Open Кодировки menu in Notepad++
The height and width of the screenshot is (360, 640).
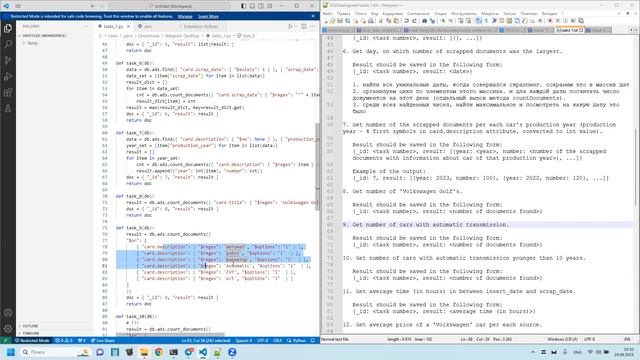click(393, 13)
